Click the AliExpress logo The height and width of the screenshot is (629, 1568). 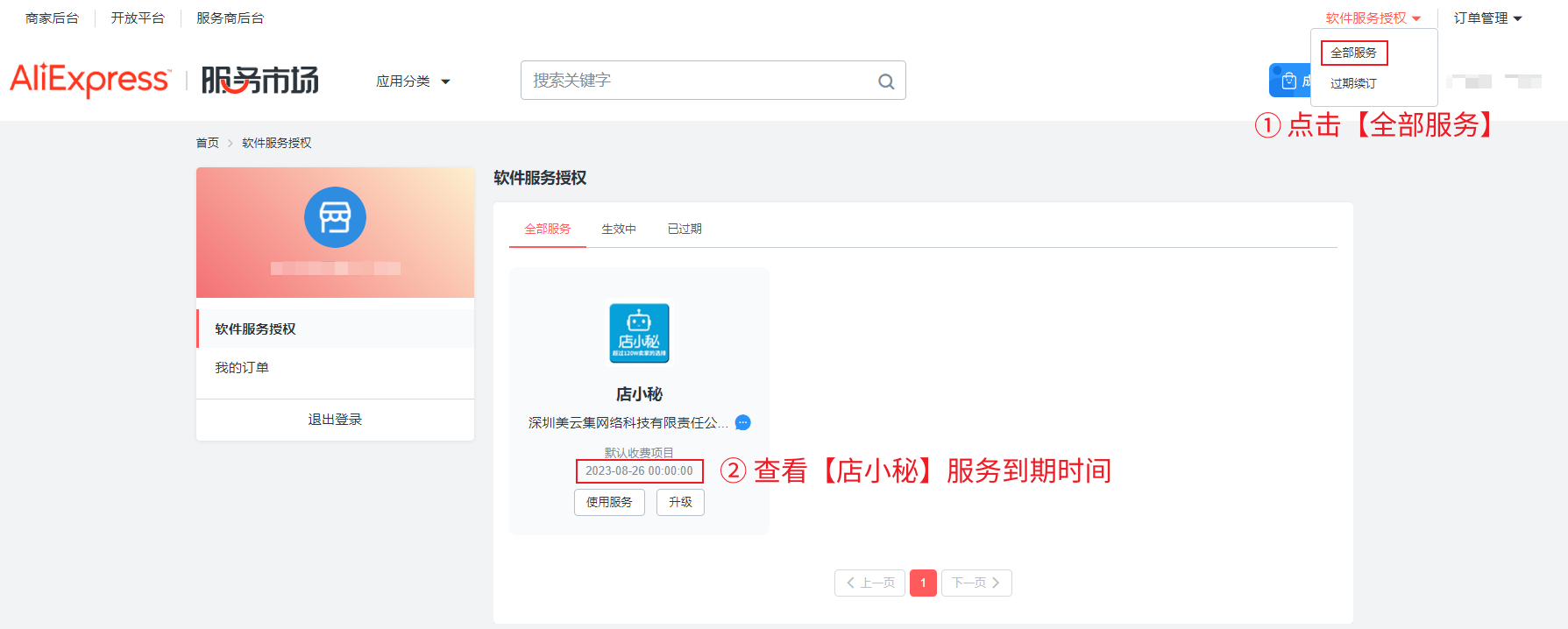pos(89,80)
